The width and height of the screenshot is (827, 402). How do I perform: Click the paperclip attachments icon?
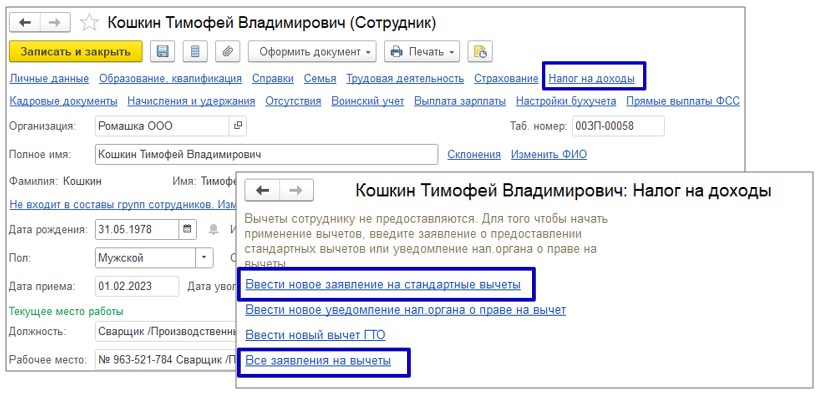[x=228, y=51]
